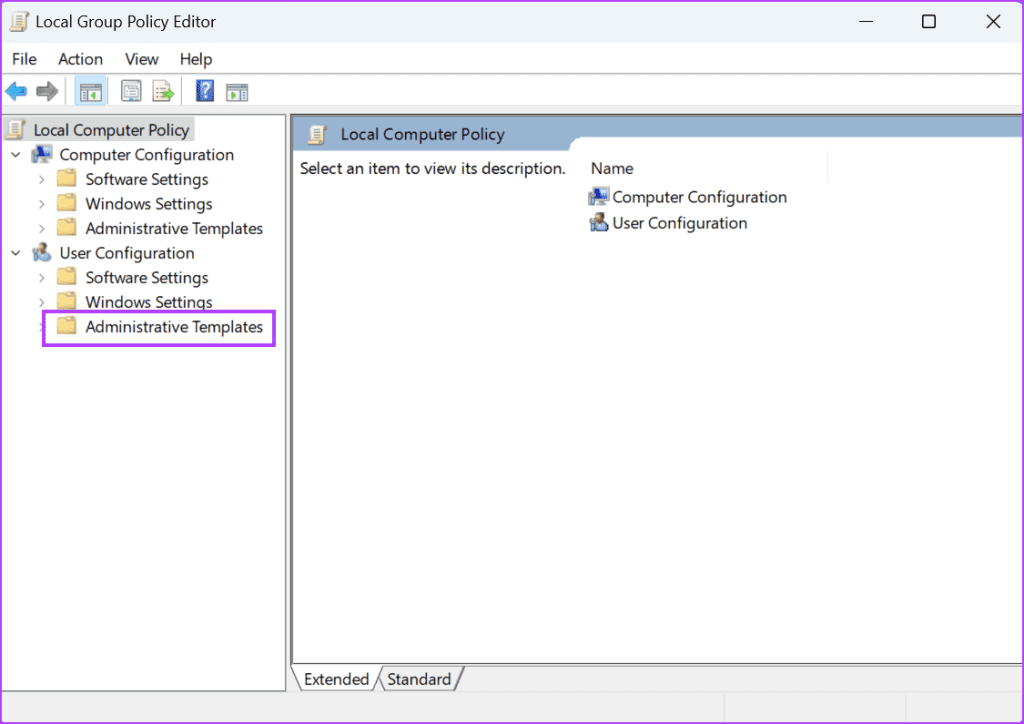Click Administrative Templates folder icon under User Configuration

67,326
